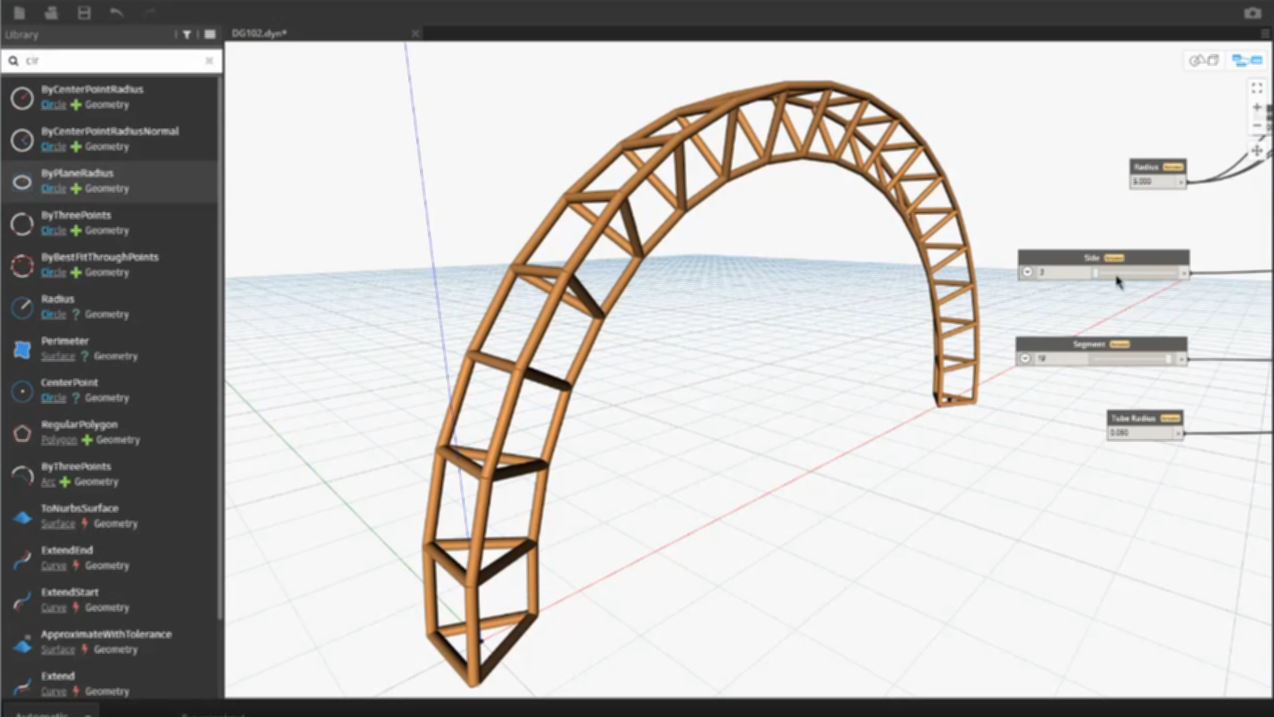Click the Circle link under ByCenterPointRadius

(x=53, y=105)
